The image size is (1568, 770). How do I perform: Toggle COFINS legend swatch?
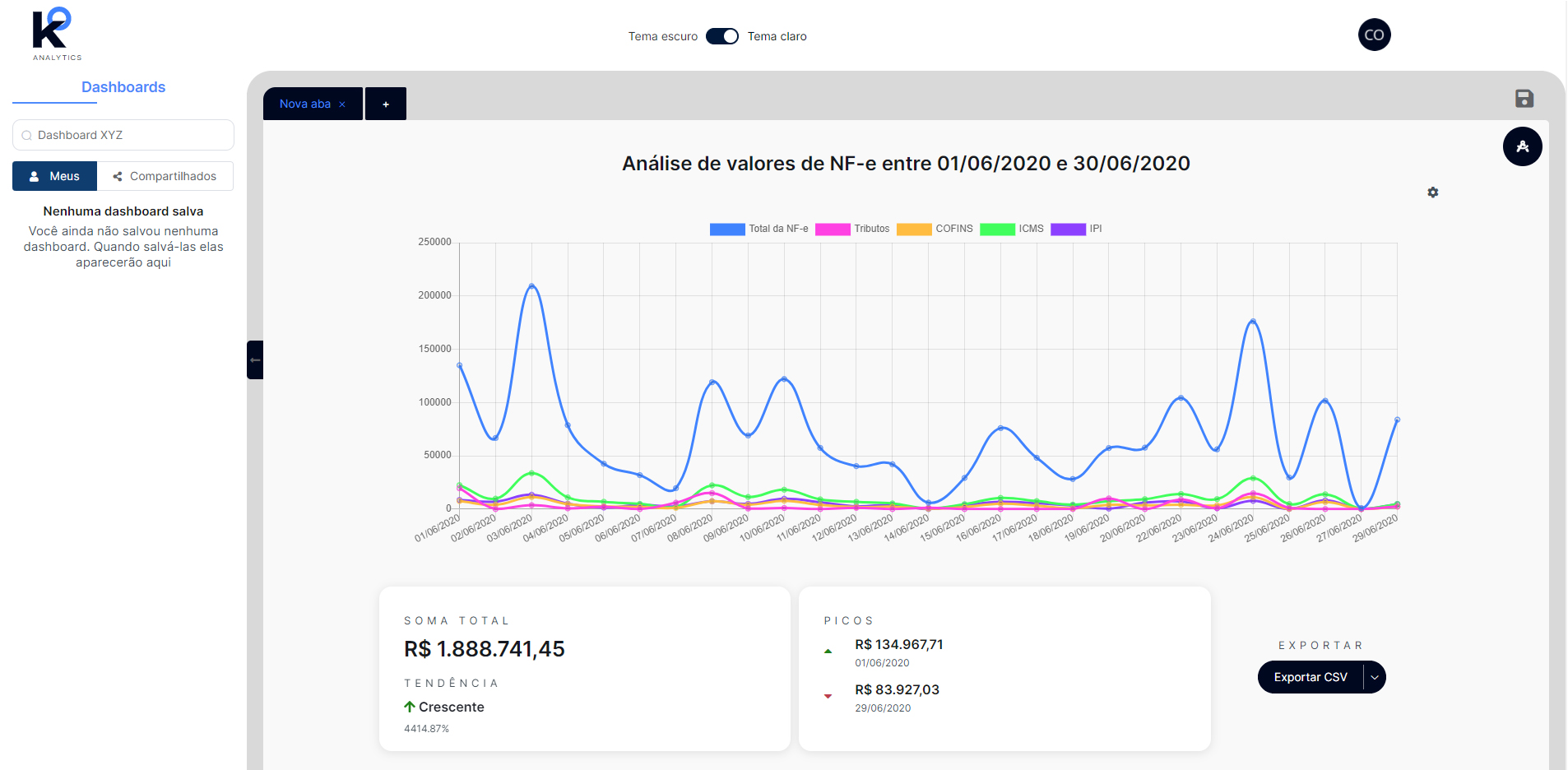914,229
